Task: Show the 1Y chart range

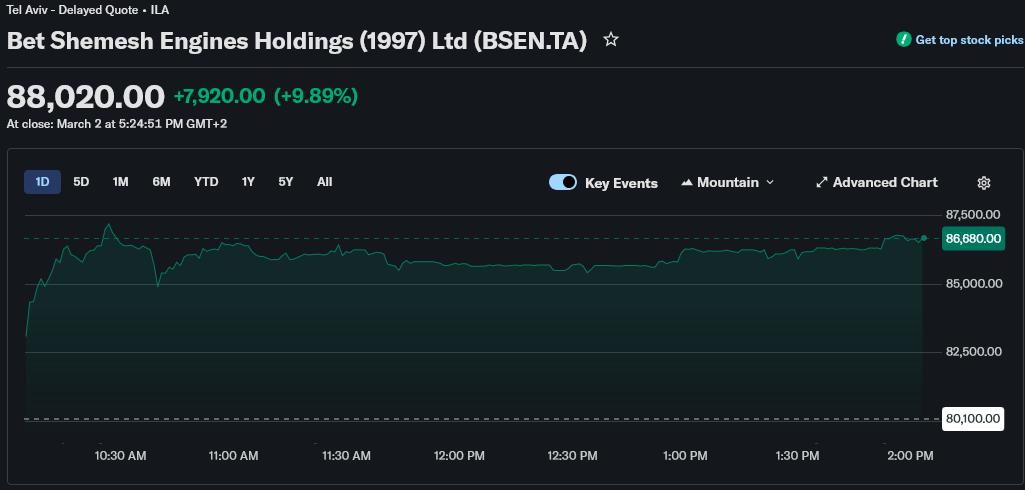Action: click(x=248, y=182)
